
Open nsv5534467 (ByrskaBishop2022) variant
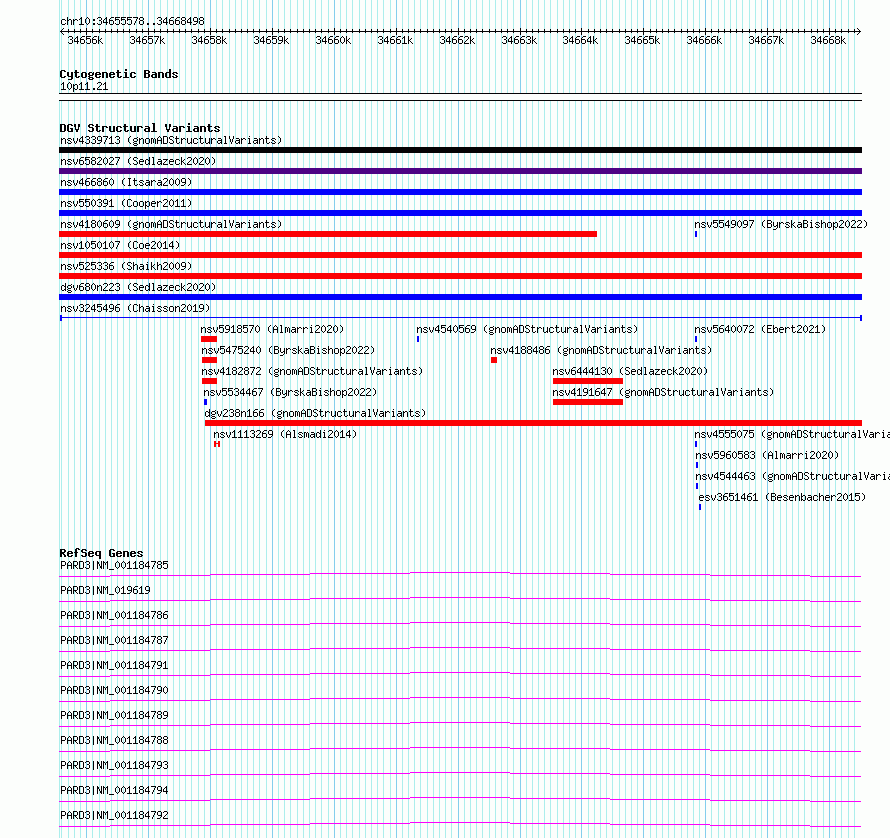[x=290, y=392]
